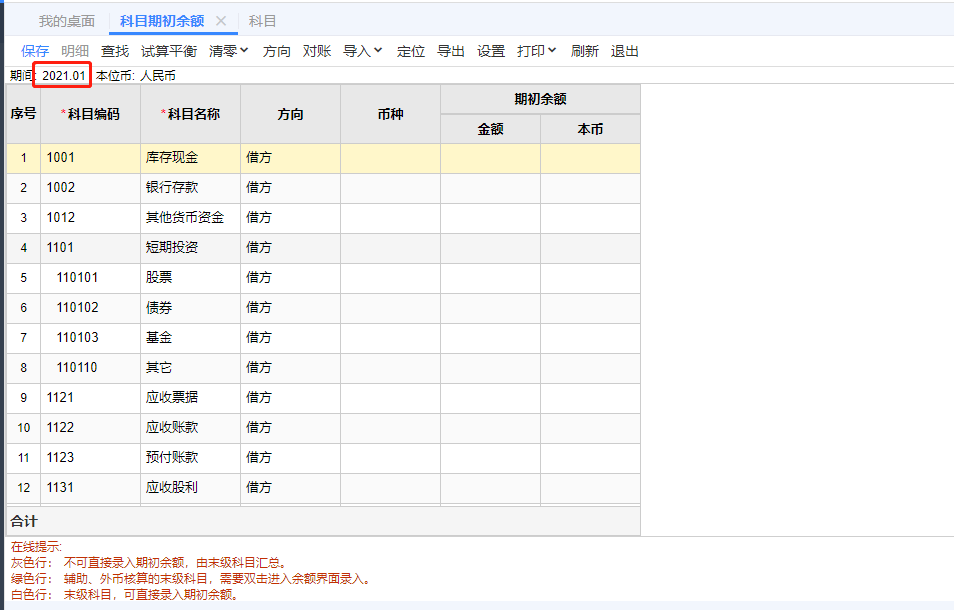
Task: Open 设置 from toolbar
Action: coord(491,51)
